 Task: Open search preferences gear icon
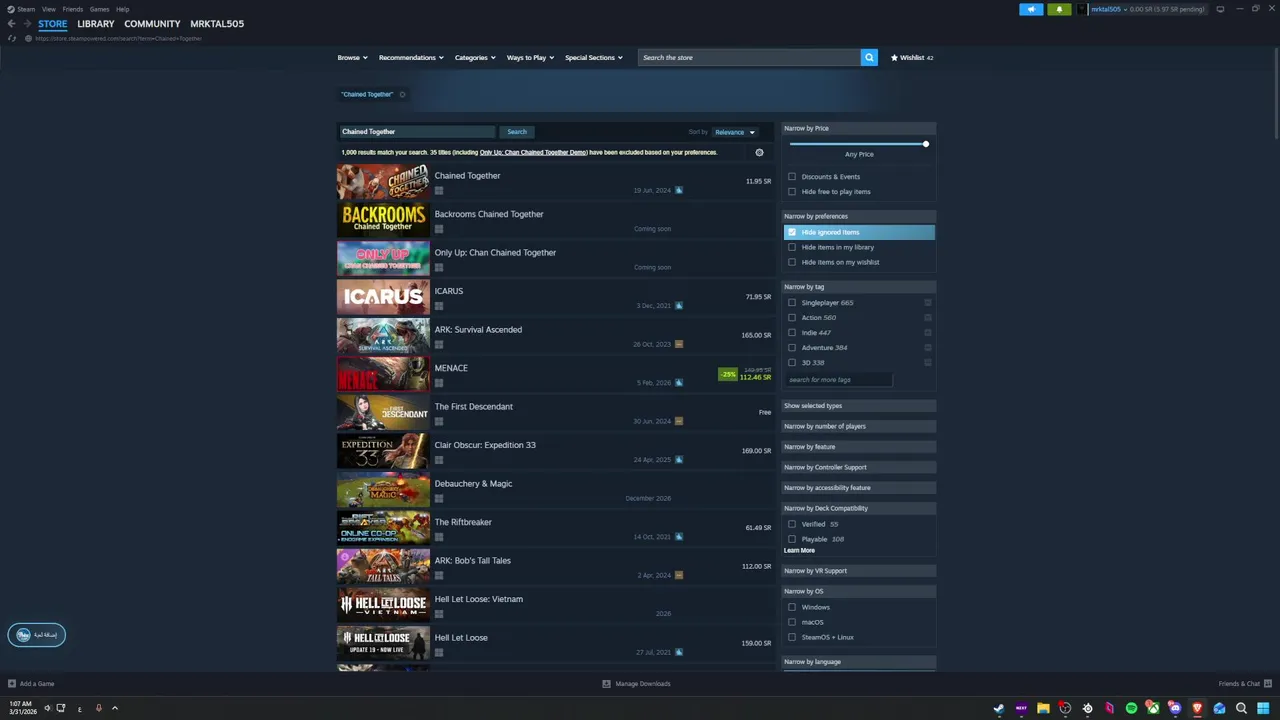click(759, 153)
